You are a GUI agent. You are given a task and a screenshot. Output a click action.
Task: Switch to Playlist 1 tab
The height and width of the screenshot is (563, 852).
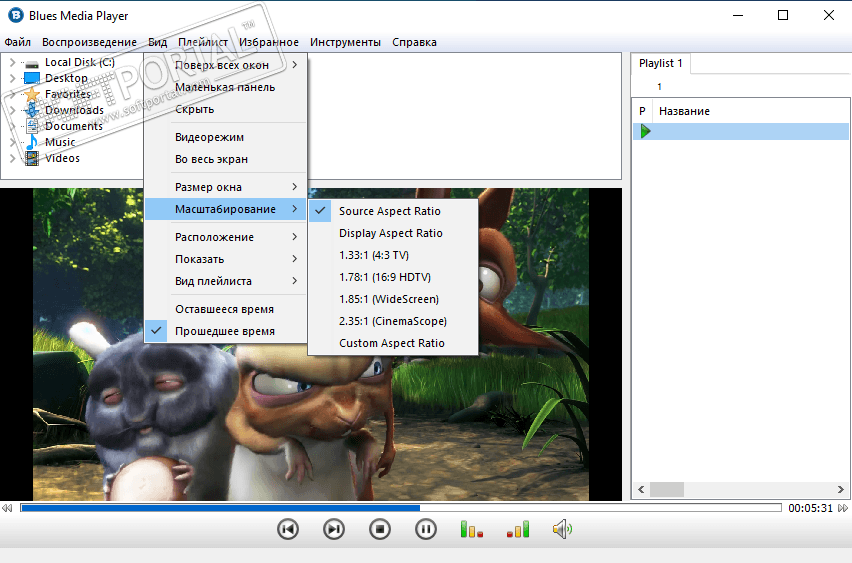tap(660, 63)
